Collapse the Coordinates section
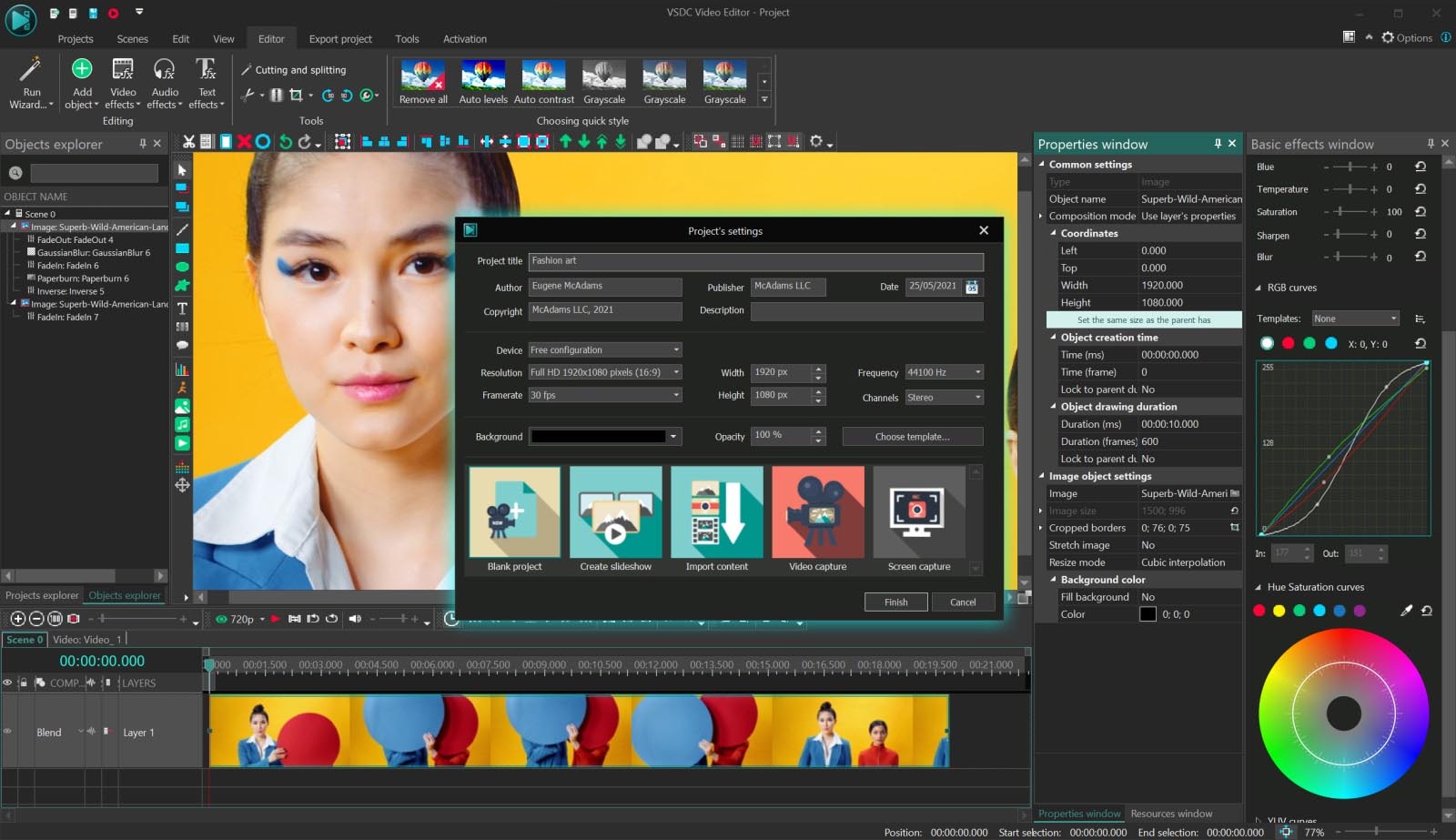1456x840 pixels. [1054, 234]
